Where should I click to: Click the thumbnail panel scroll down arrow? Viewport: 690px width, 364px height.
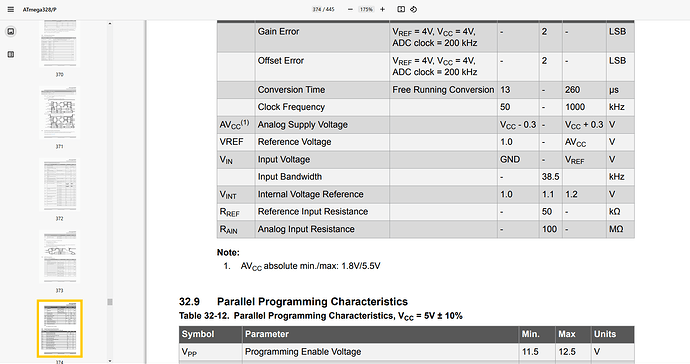[x=110, y=361]
